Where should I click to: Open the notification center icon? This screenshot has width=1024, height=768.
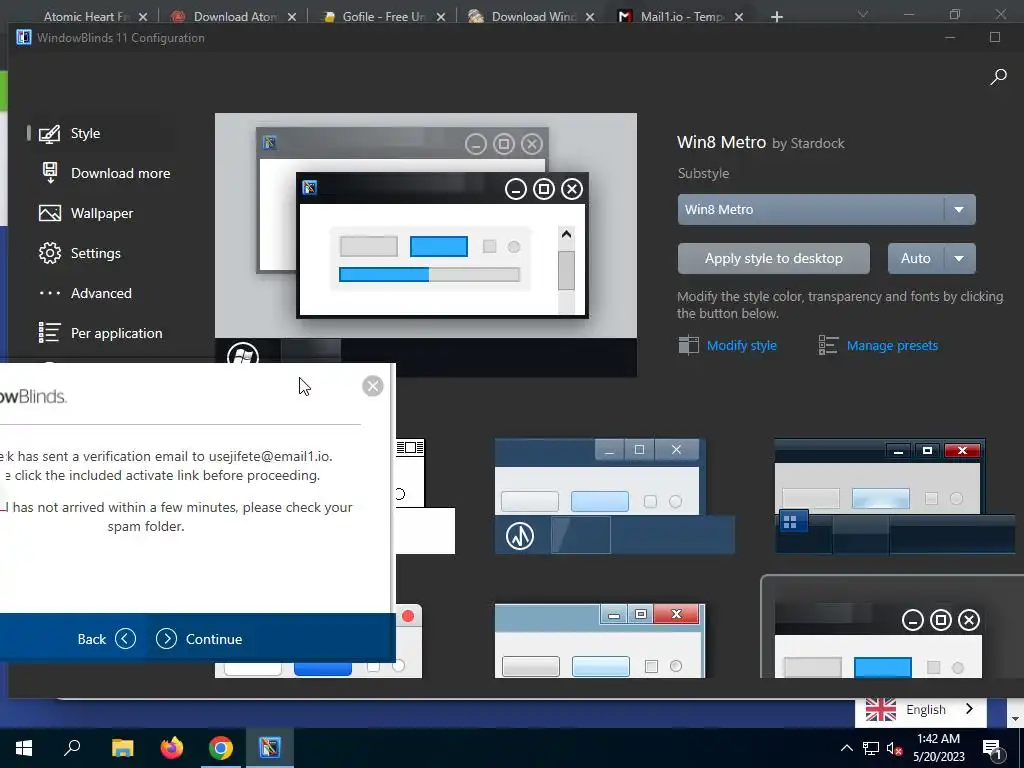pyautogui.click(x=992, y=749)
